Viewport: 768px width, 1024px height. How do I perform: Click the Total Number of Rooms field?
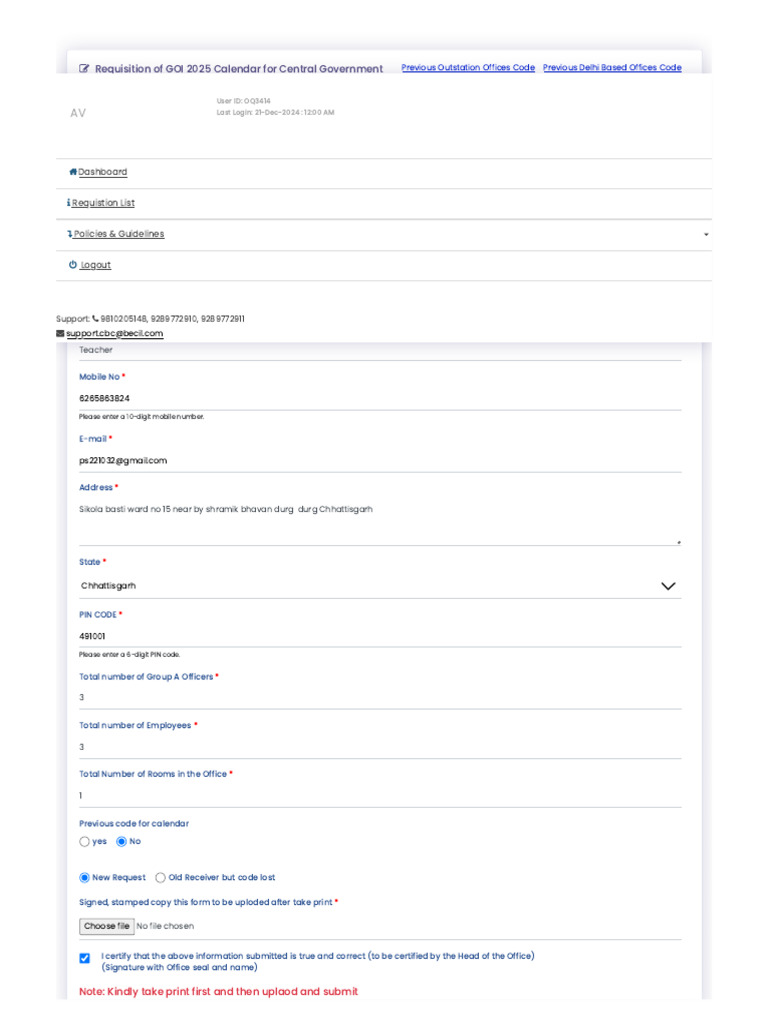pyautogui.click(x=380, y=795)
